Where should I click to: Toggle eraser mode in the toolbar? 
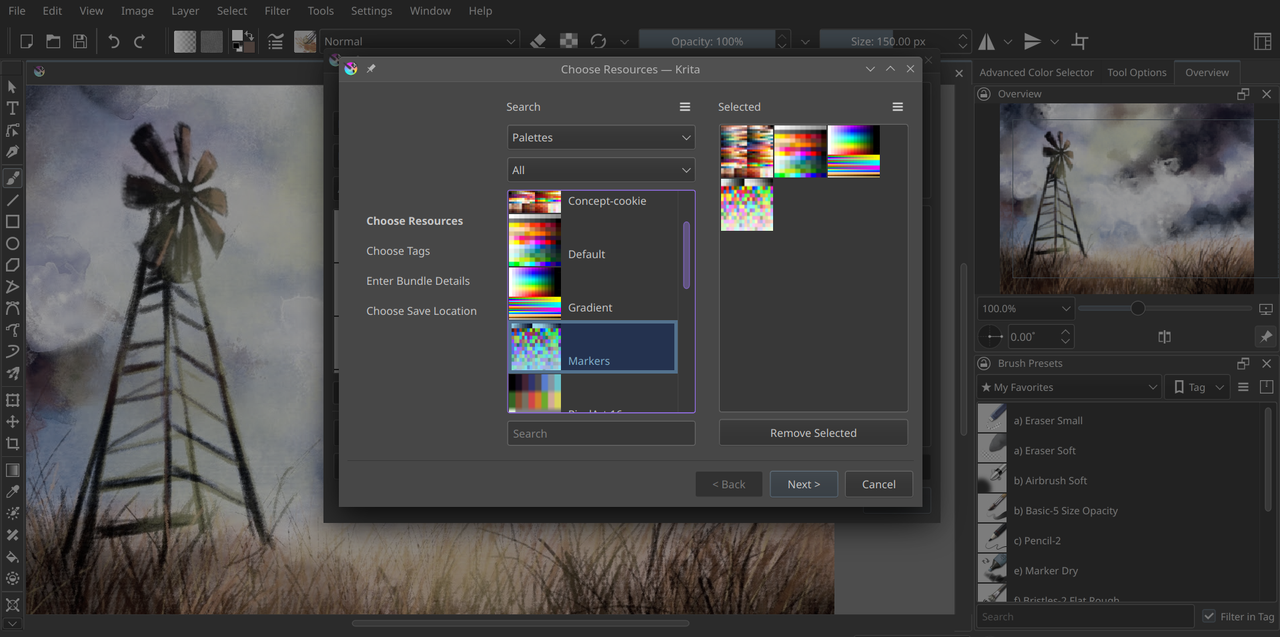coord(538,41)
